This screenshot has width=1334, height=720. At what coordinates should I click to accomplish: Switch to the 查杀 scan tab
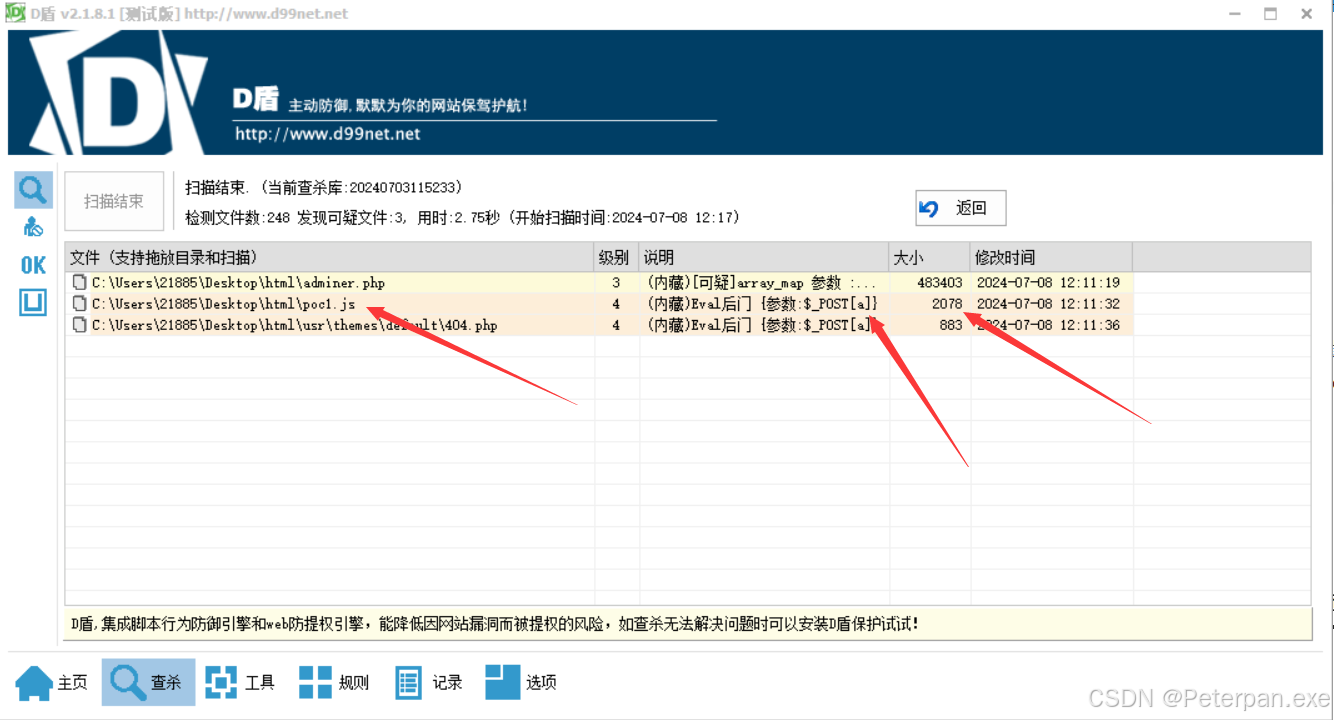point(148,682)
